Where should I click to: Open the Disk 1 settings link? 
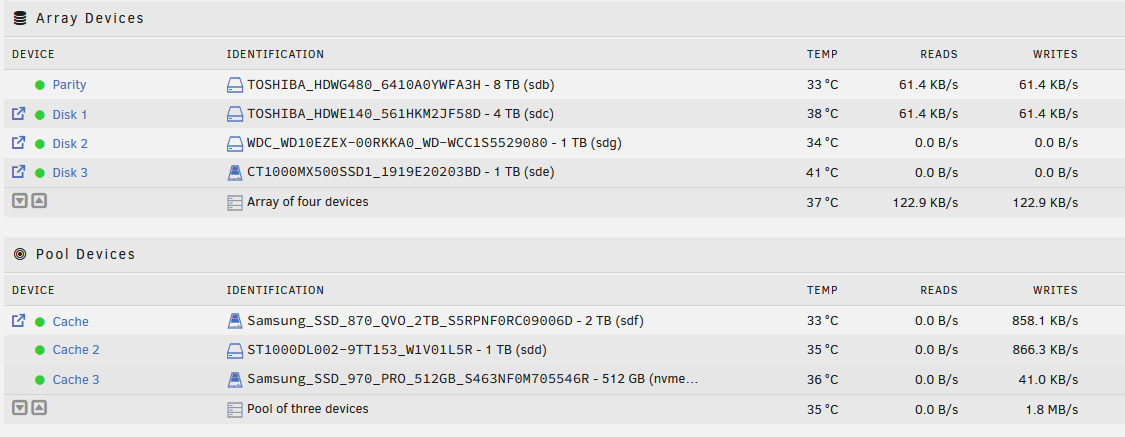coord(70,114)
